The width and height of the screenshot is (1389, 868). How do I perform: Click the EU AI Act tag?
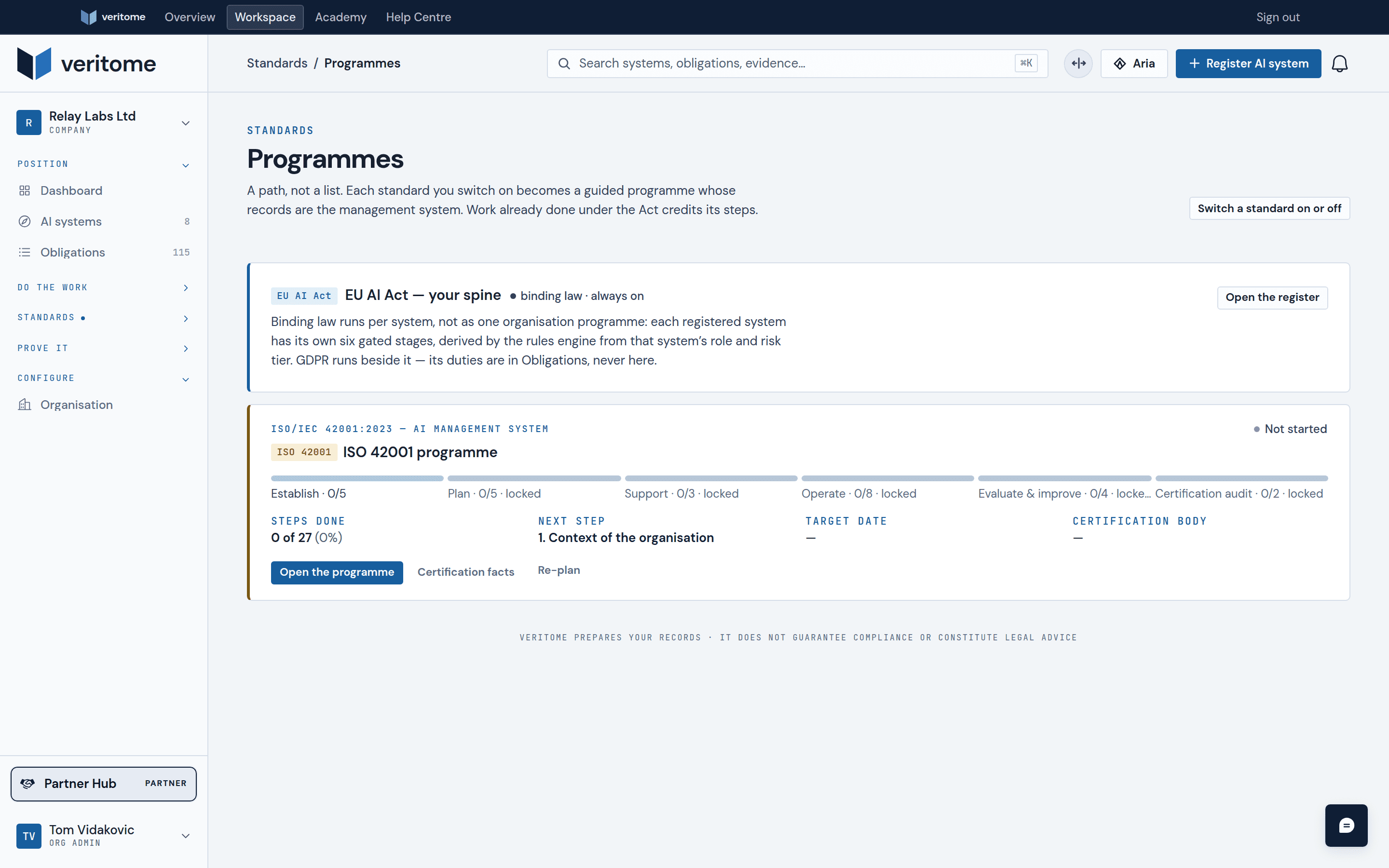click(304, 296)
